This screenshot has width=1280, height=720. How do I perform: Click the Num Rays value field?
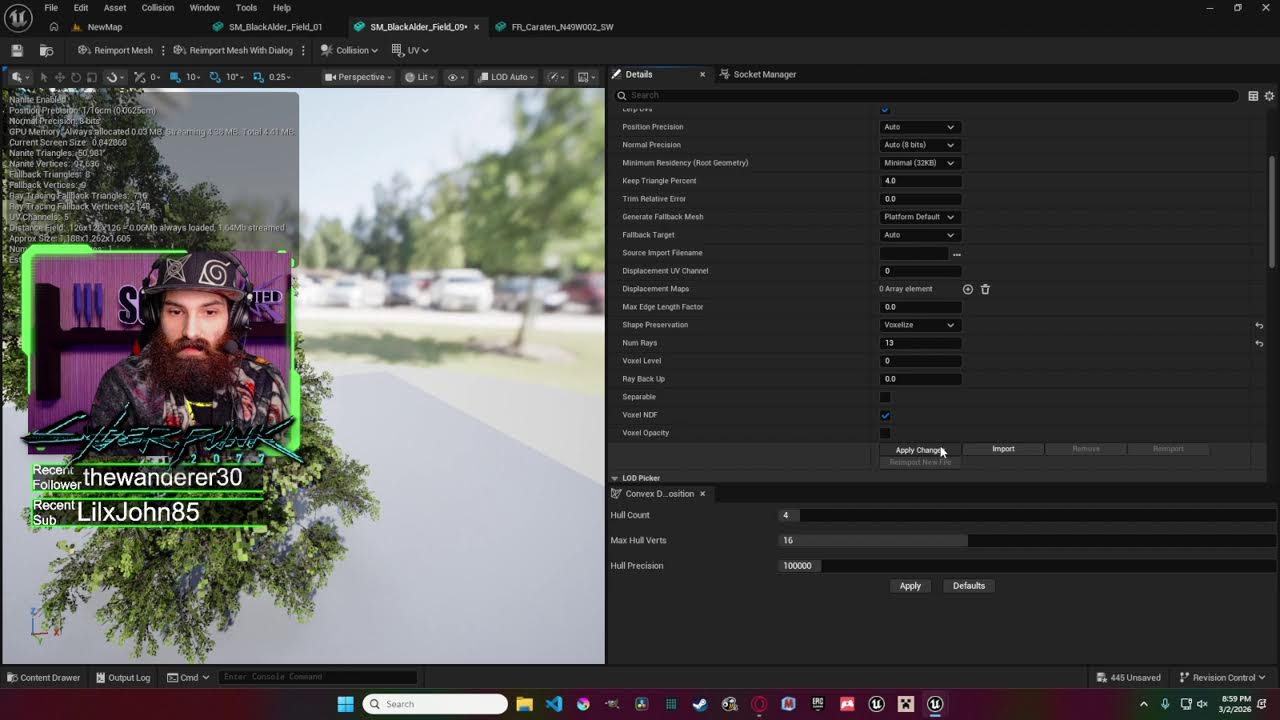click(920, 343)
